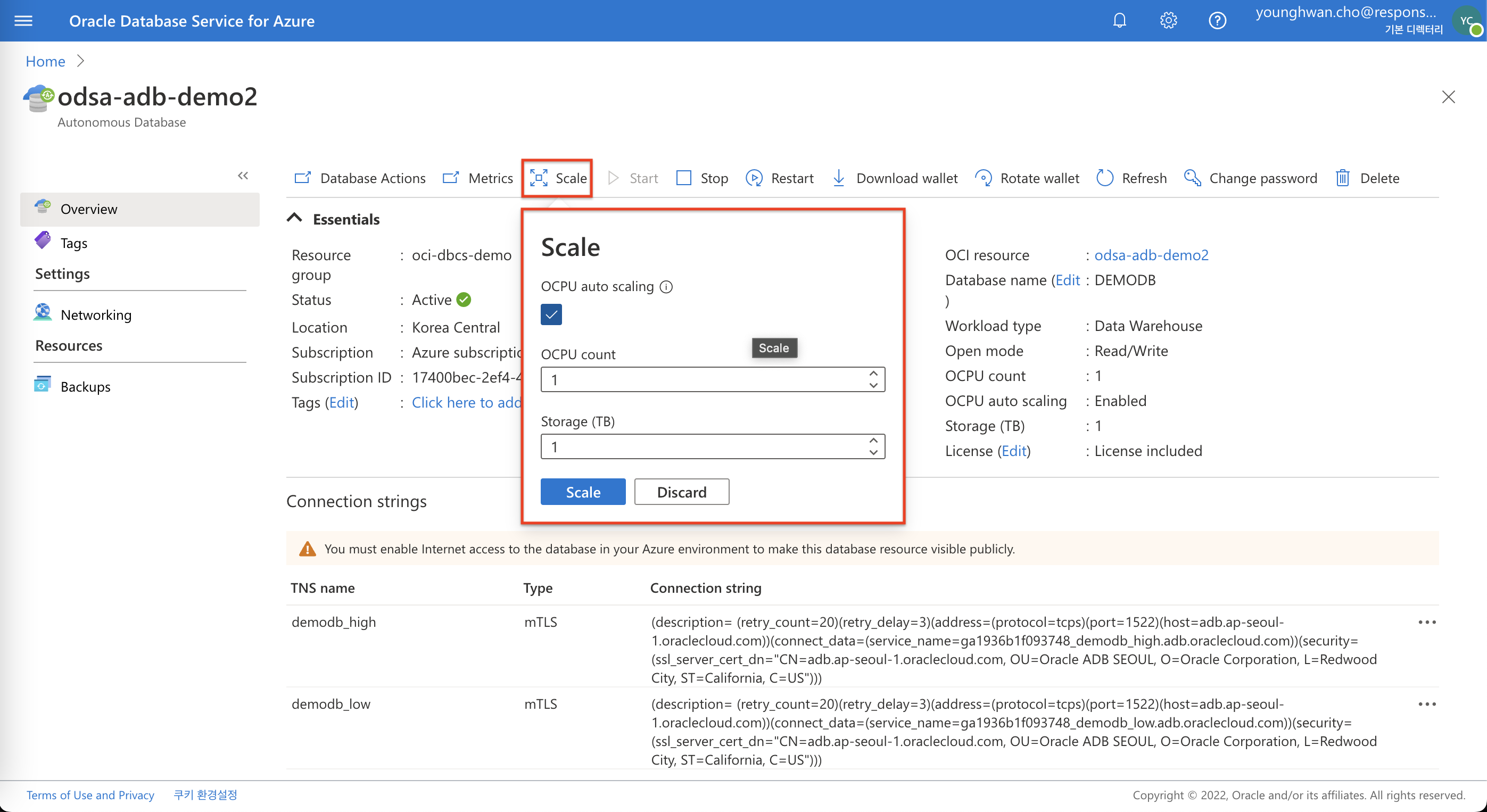Click 'Click here to add' tags link
Screen dimensions: 1487x812
point(467,402)
